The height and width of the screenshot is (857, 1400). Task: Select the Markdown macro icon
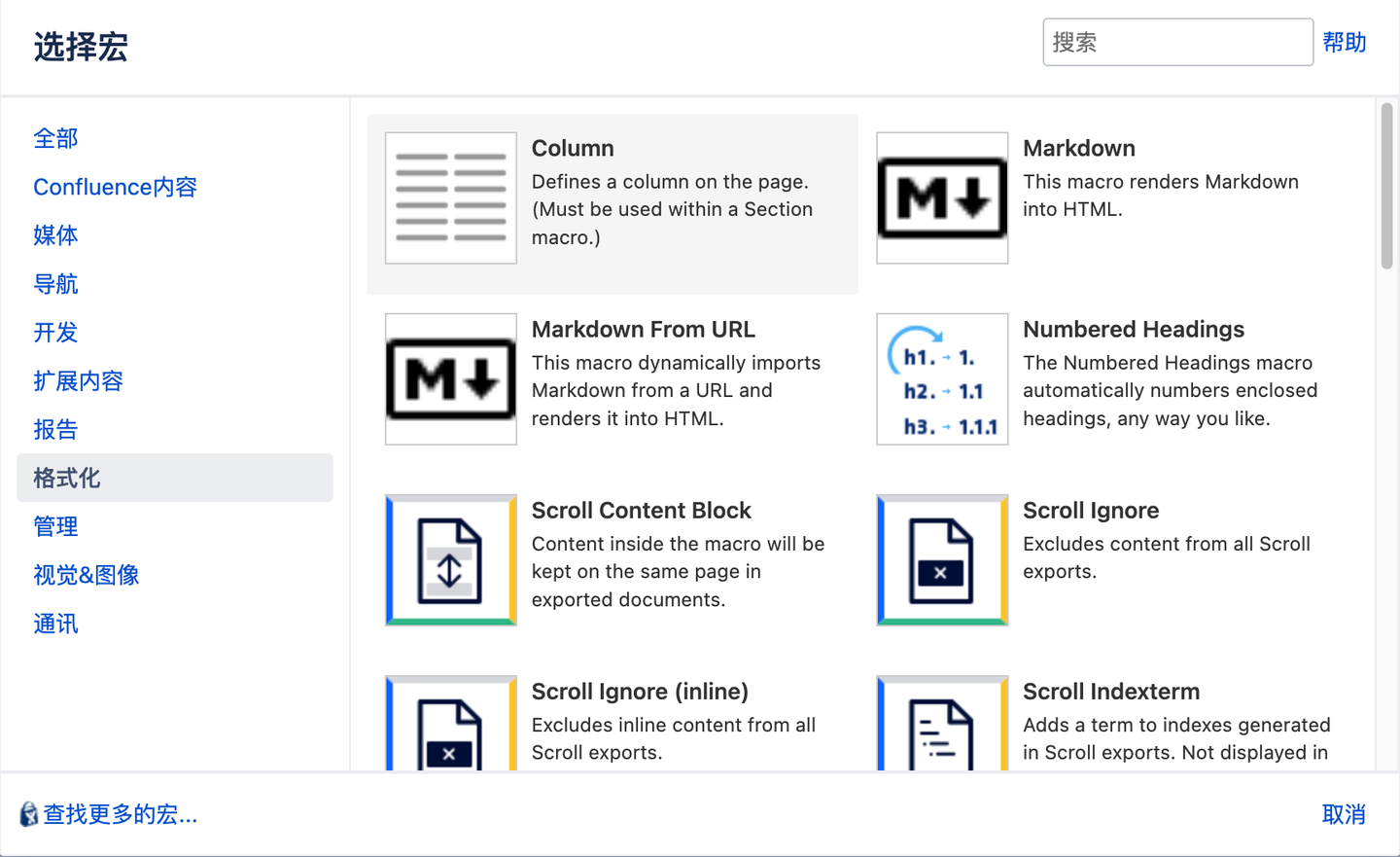941,196
